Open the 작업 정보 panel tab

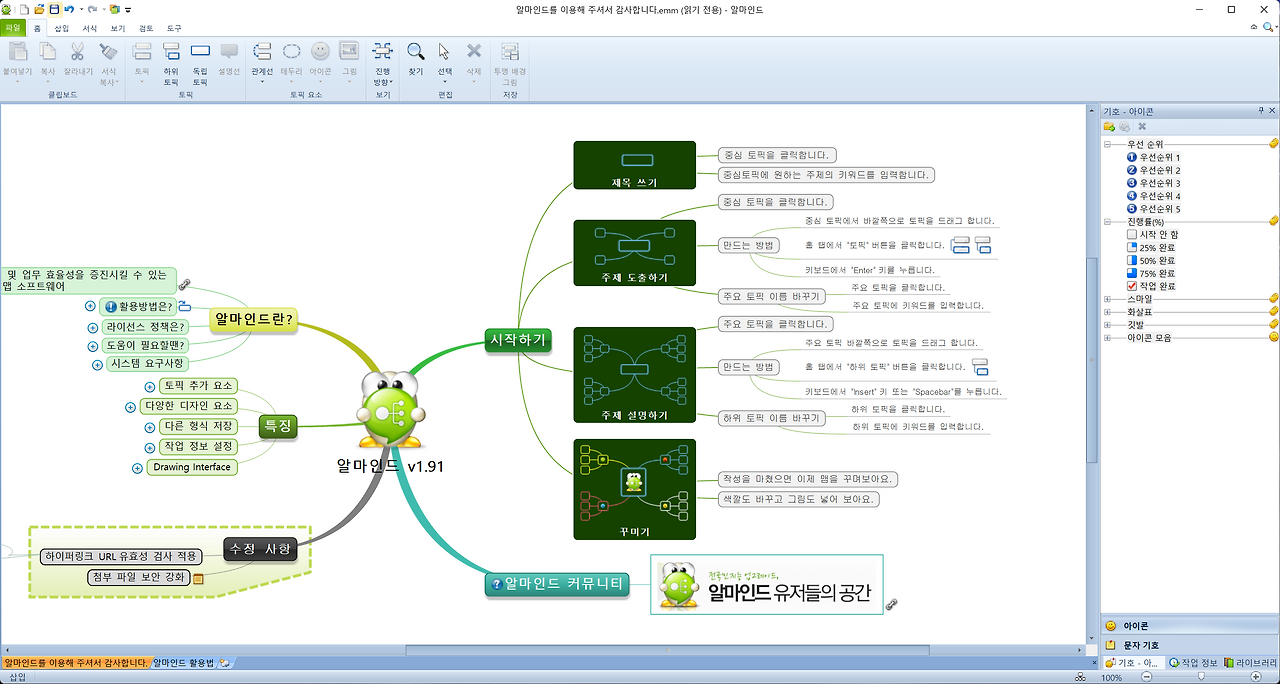pyautogui.click(x=1193, y=662)
